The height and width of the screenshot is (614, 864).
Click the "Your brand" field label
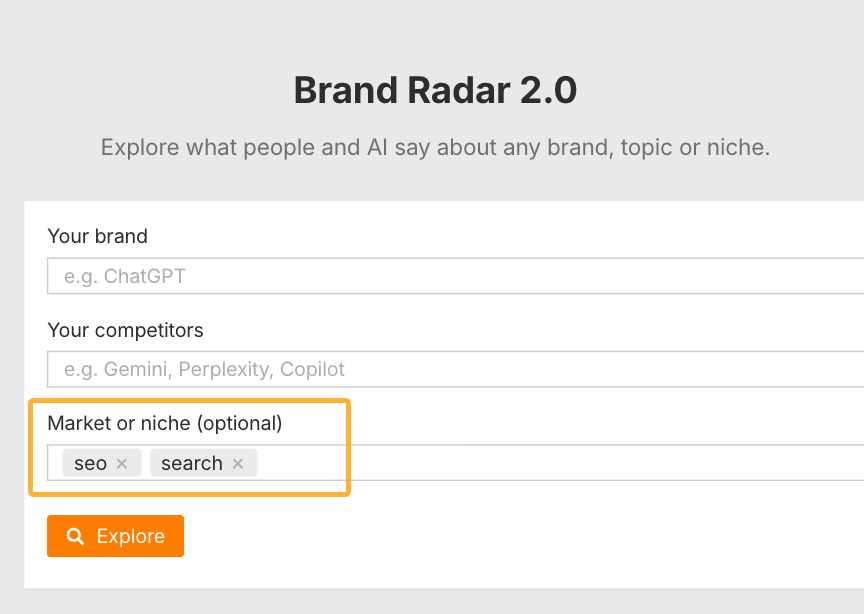coord(97,236)
